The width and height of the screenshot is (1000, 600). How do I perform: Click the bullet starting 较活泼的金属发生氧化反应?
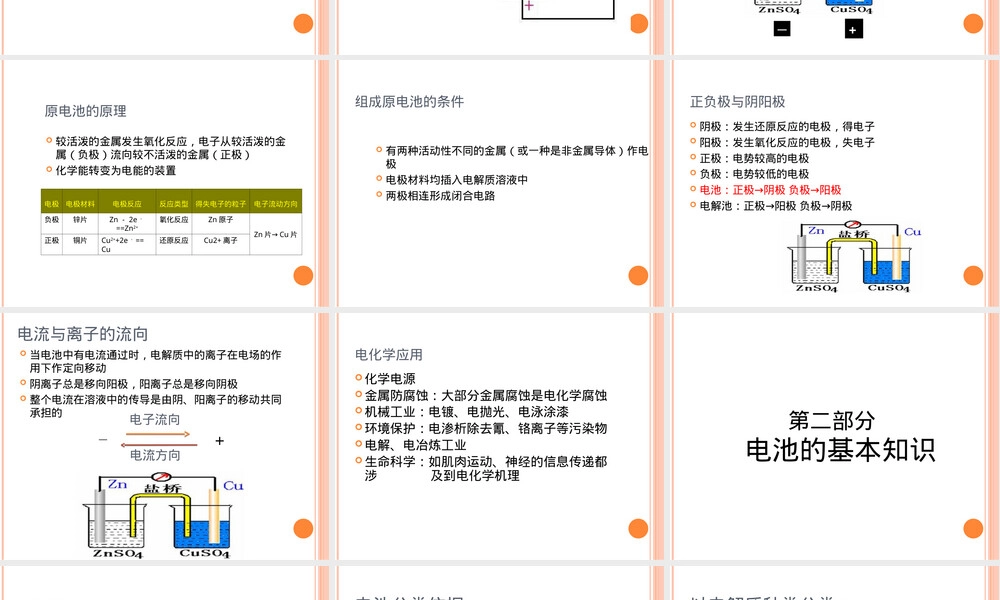[170, 148]
